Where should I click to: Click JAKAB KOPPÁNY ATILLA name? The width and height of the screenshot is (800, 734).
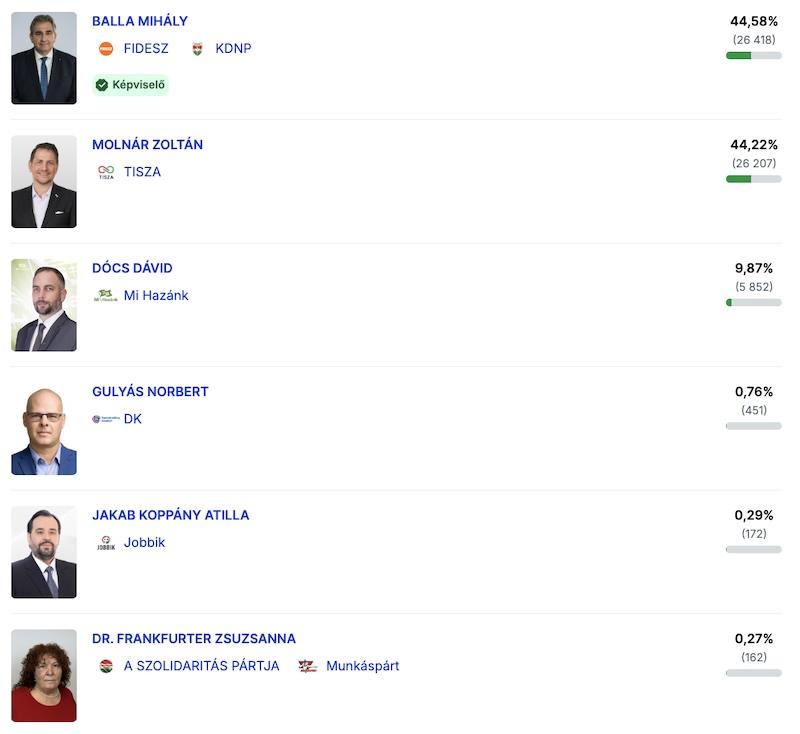point(170,515)
